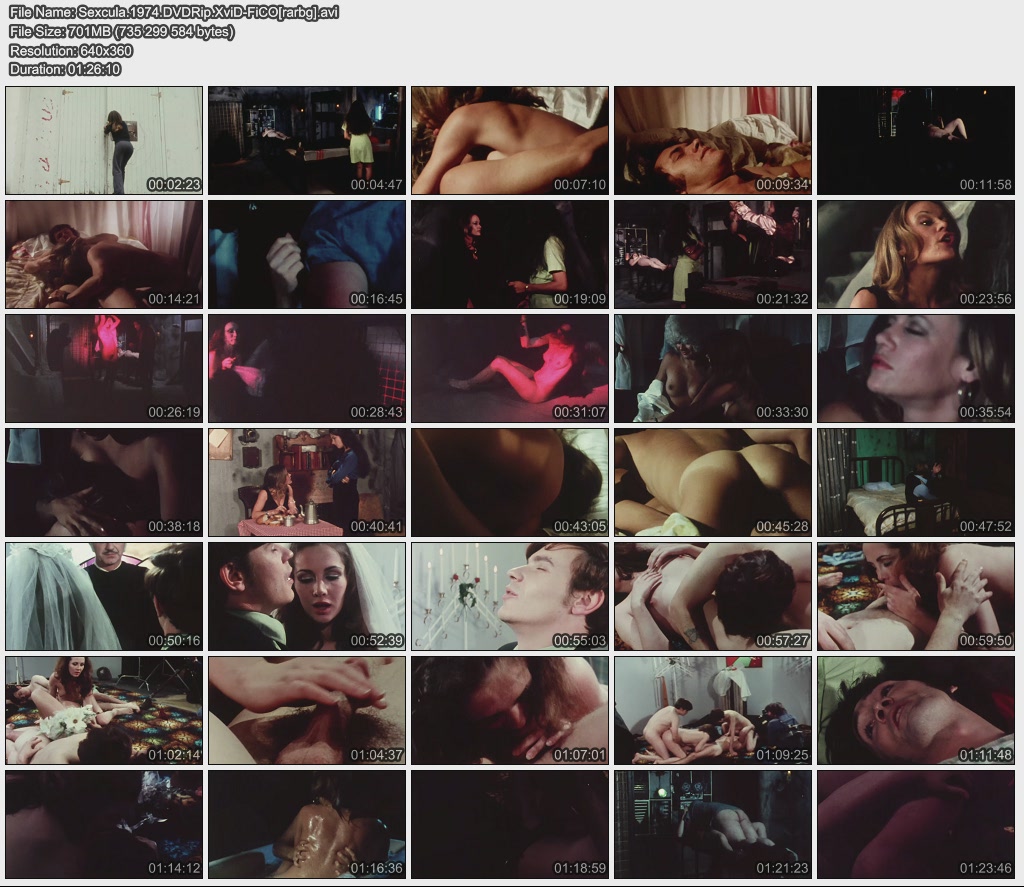Click the thumbnail marked 00:23:56
Screen dimensions: 1024x887
[x=916, y=254]
